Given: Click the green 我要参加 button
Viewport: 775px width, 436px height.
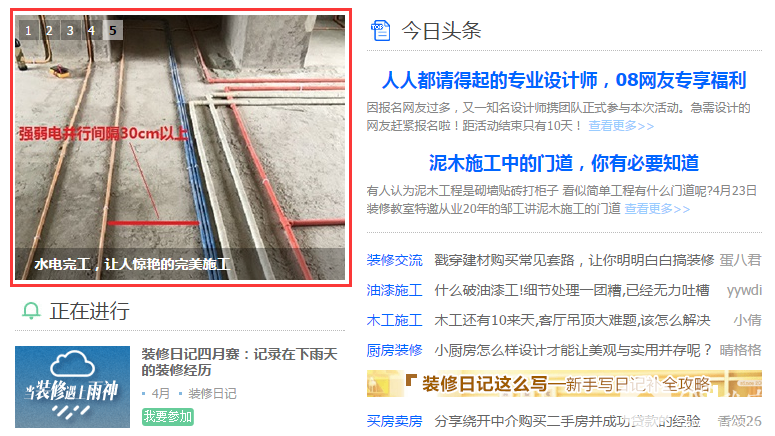Looking at the screenshot, I should 168,417.
